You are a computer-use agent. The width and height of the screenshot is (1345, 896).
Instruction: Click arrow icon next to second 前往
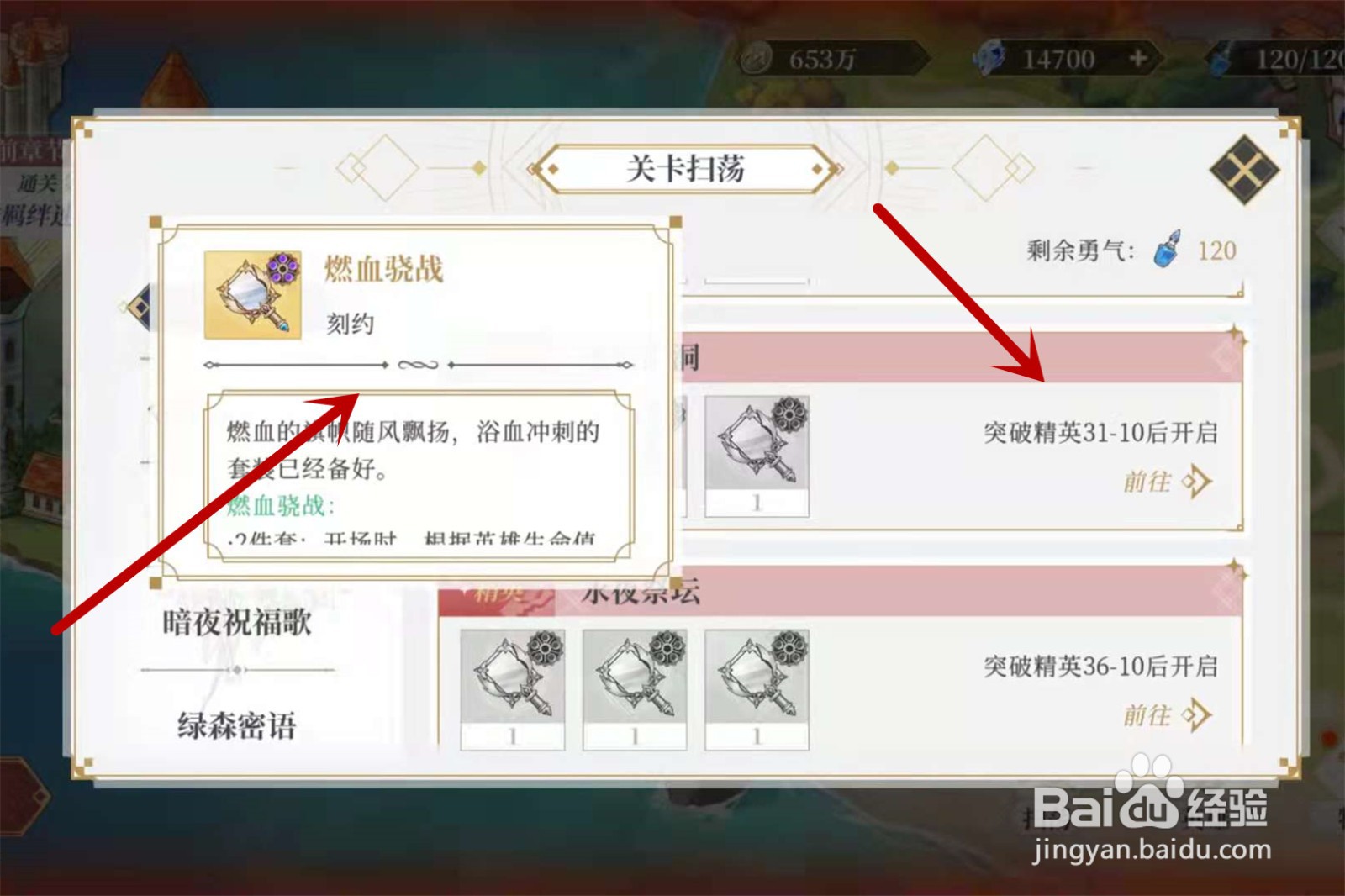(x=1196, y=715)
